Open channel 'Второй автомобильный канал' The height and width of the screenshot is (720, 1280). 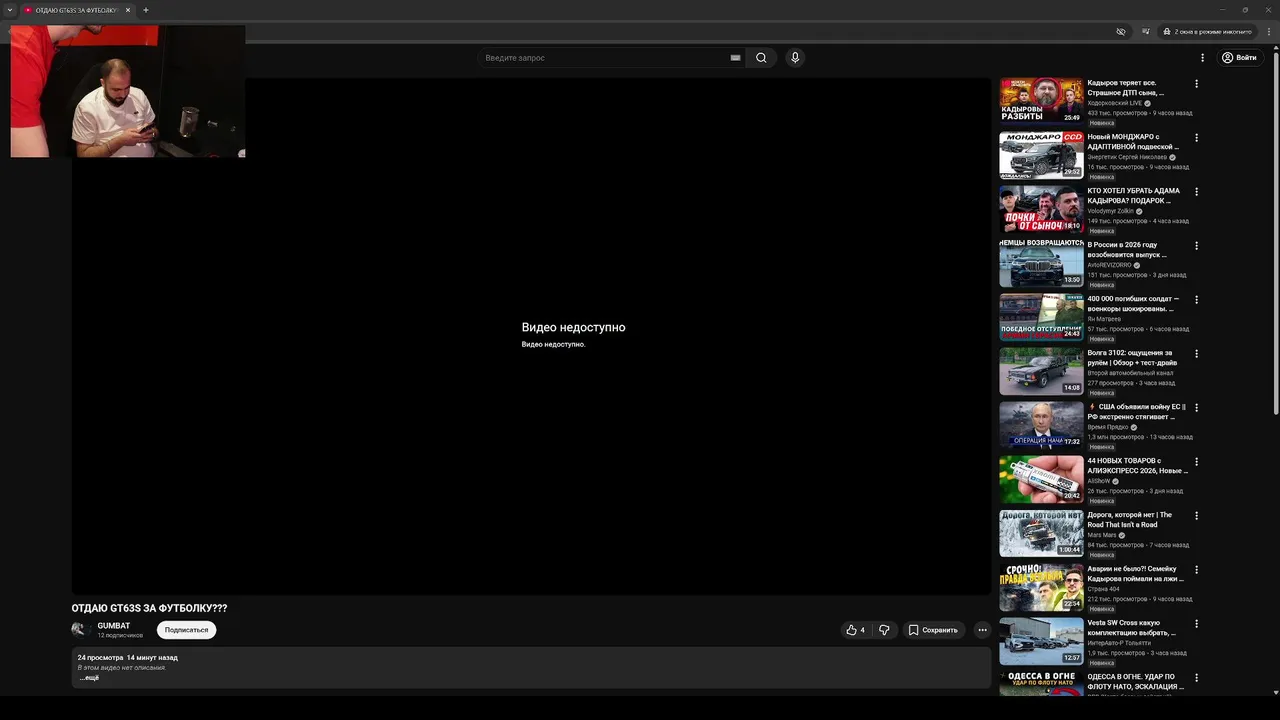coord(1131,373)
